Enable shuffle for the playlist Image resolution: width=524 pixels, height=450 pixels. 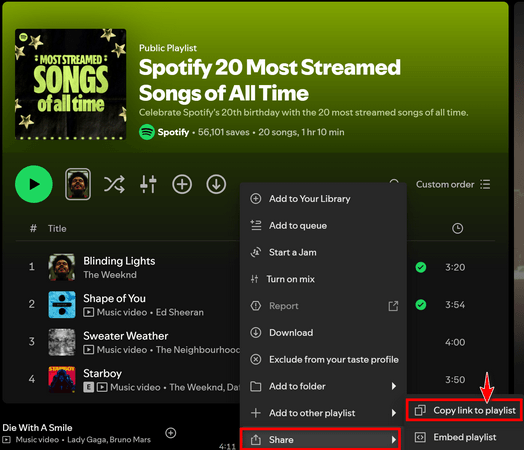(114, 184)
